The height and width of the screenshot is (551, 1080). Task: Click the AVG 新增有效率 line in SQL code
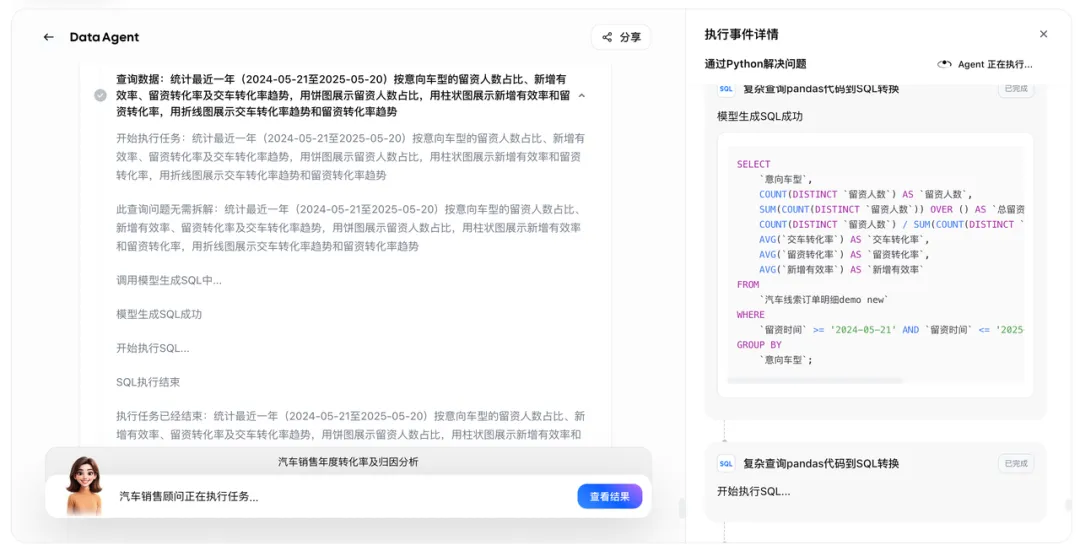click(842, 269)
